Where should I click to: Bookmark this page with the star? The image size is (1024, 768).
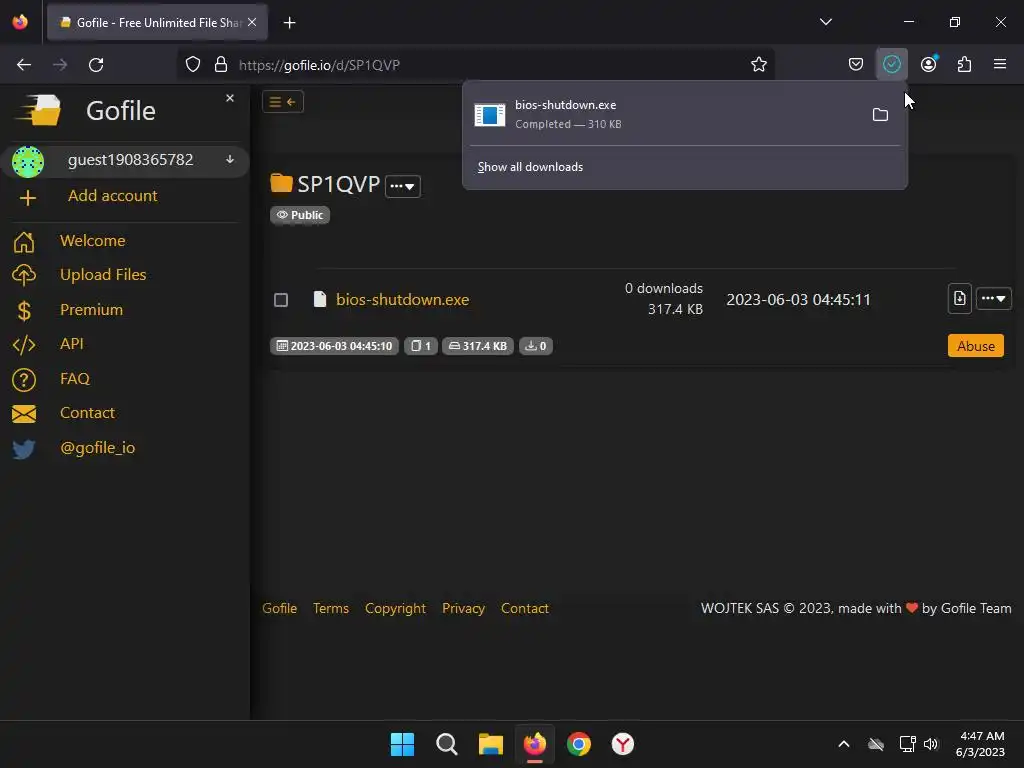click(758, 65)
